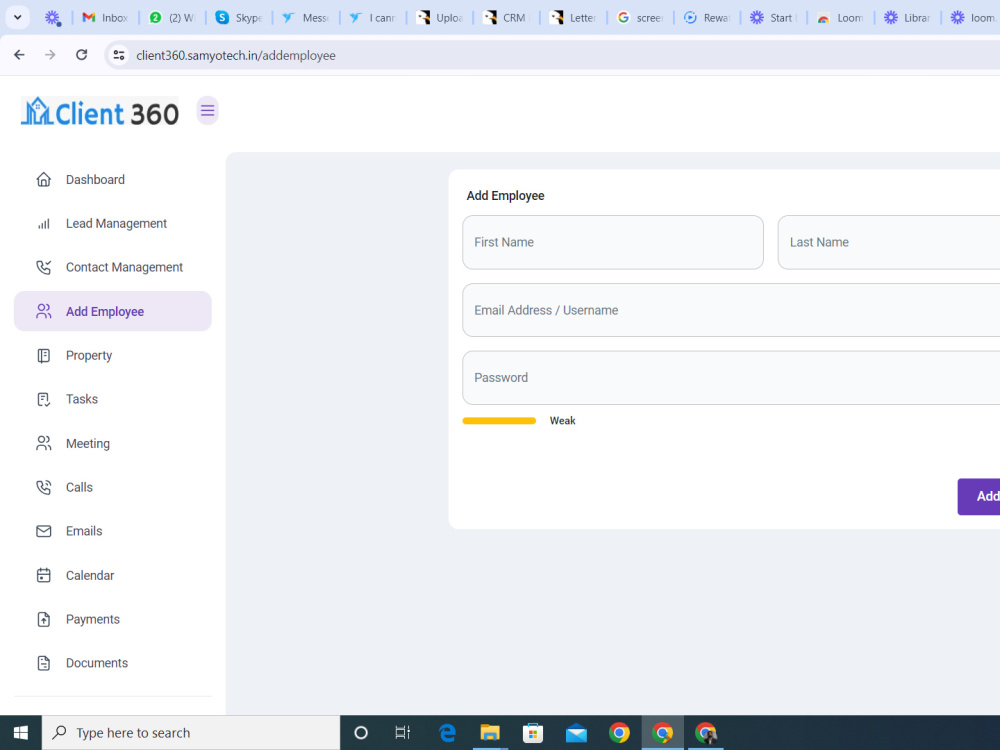This screenshot has height=750, width=1000.
Task: Open Contact Management menu item
Action: pyautogui.click(x=113, y=267)
